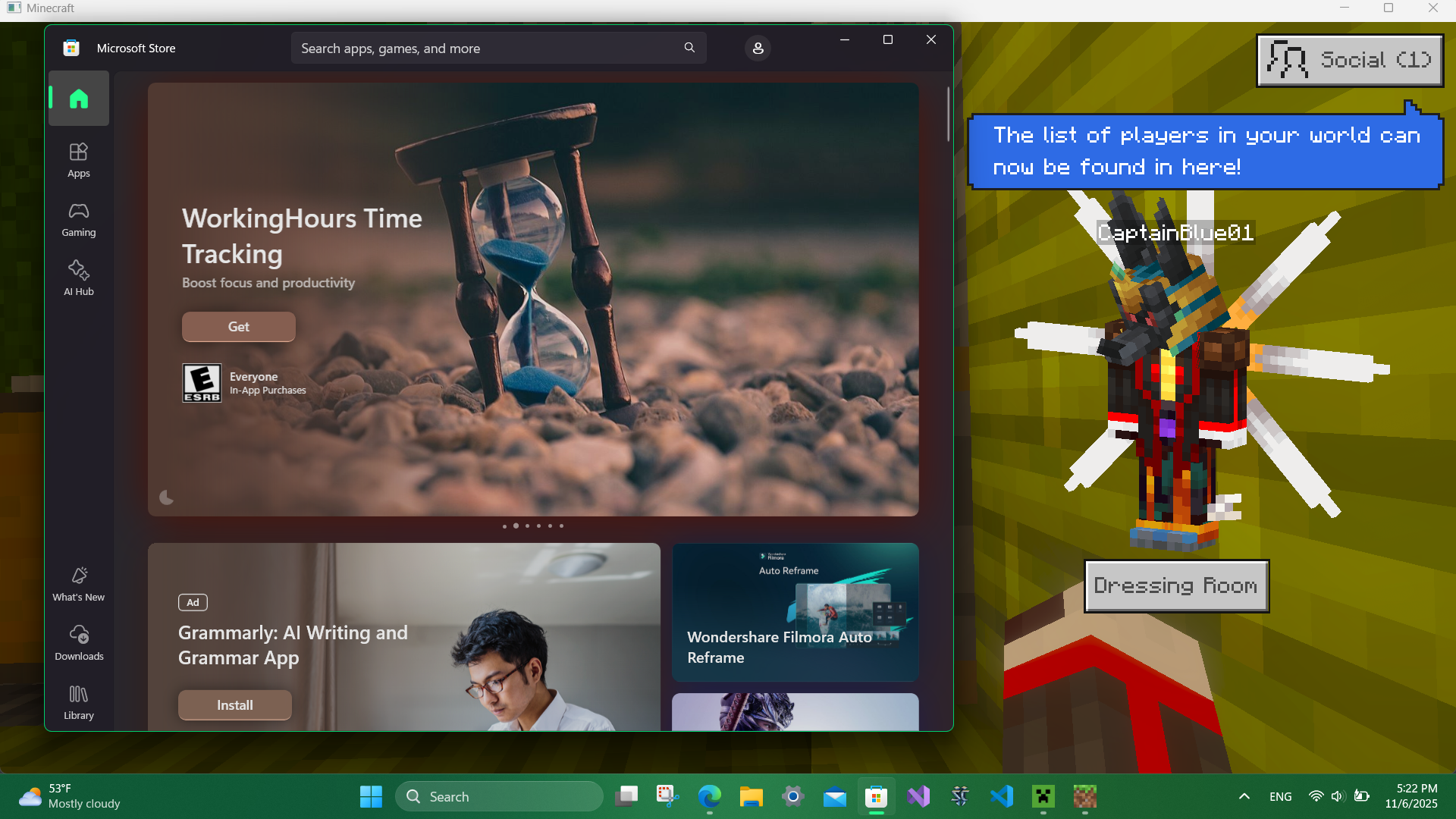Click the Grammarly AI Writing app title
This screenshot has width=1456, height=819.
(293, 645)
